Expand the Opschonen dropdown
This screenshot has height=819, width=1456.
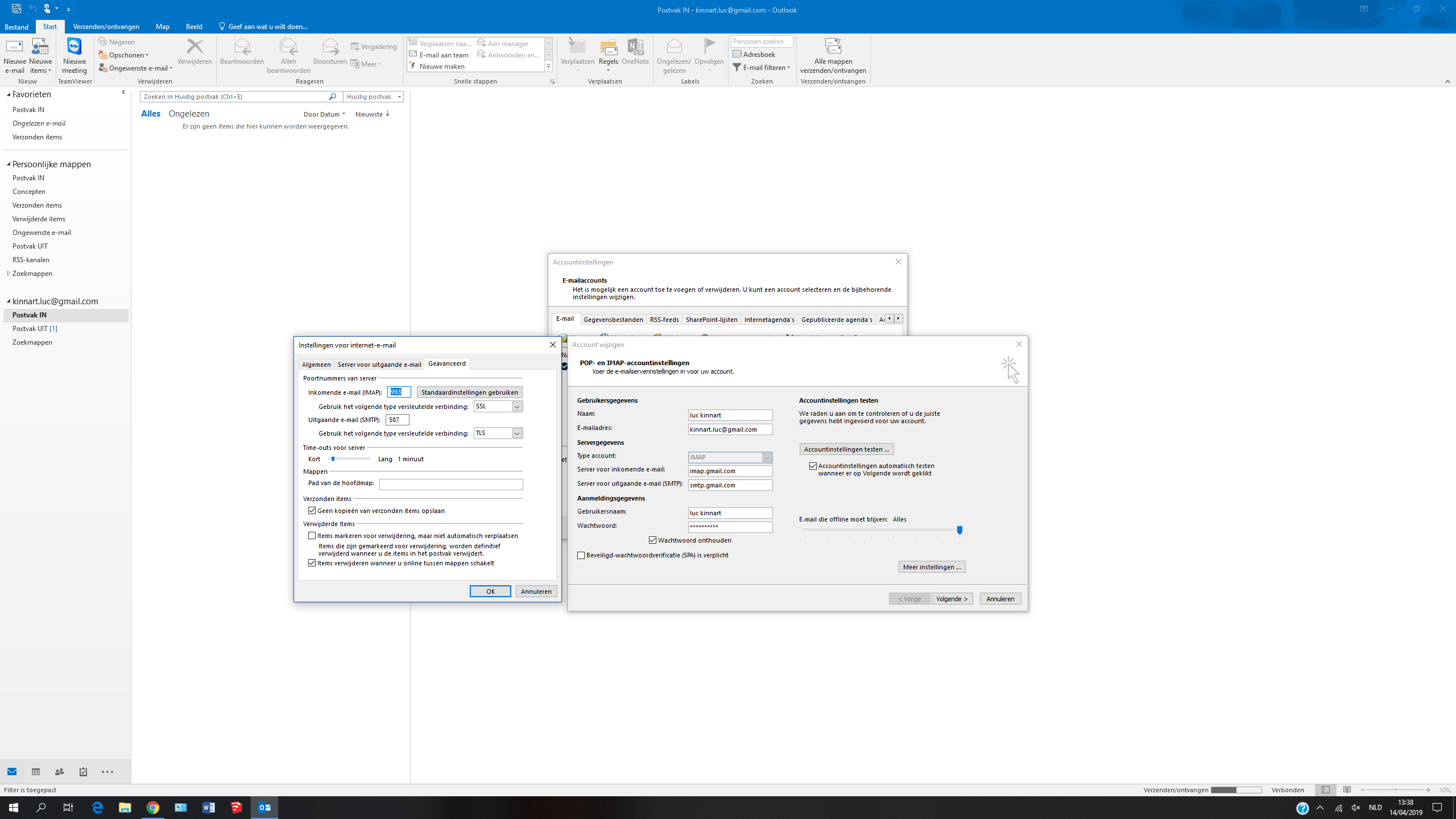point(124,55)
